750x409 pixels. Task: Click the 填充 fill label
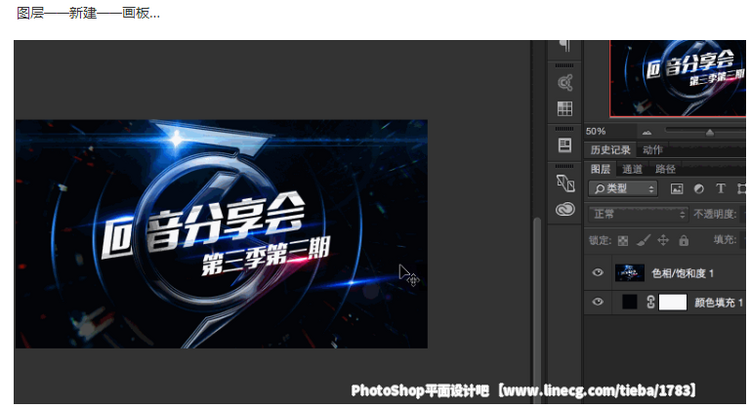(725, 240)
